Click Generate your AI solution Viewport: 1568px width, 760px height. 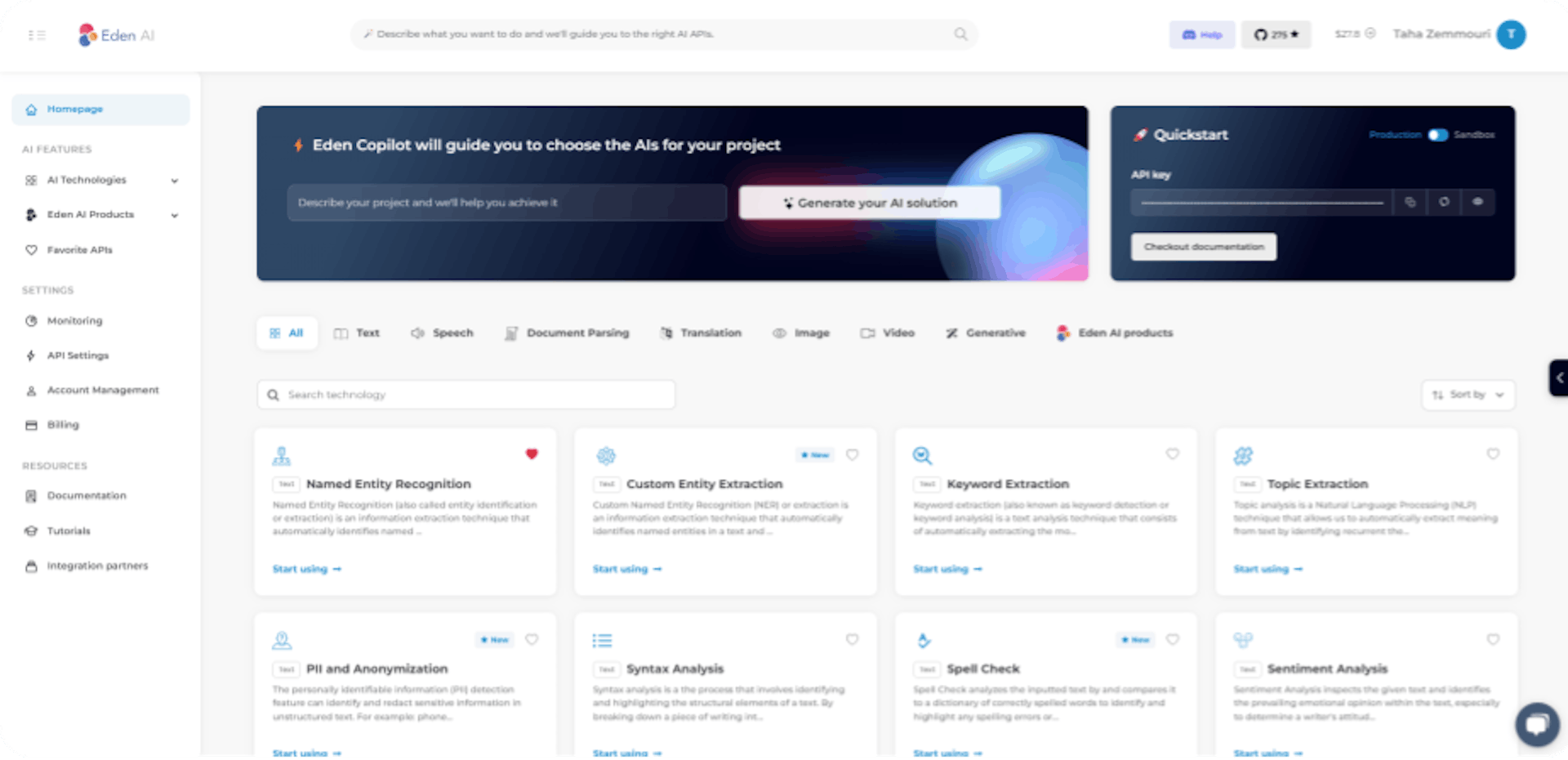(870, 203)
